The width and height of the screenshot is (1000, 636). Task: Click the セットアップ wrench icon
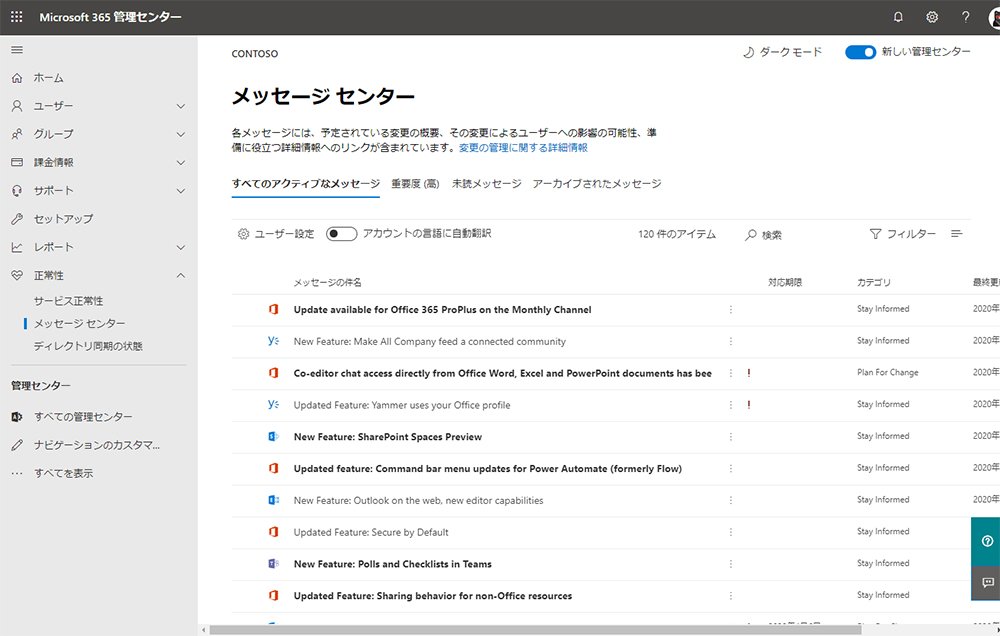[x=17, y=219]
